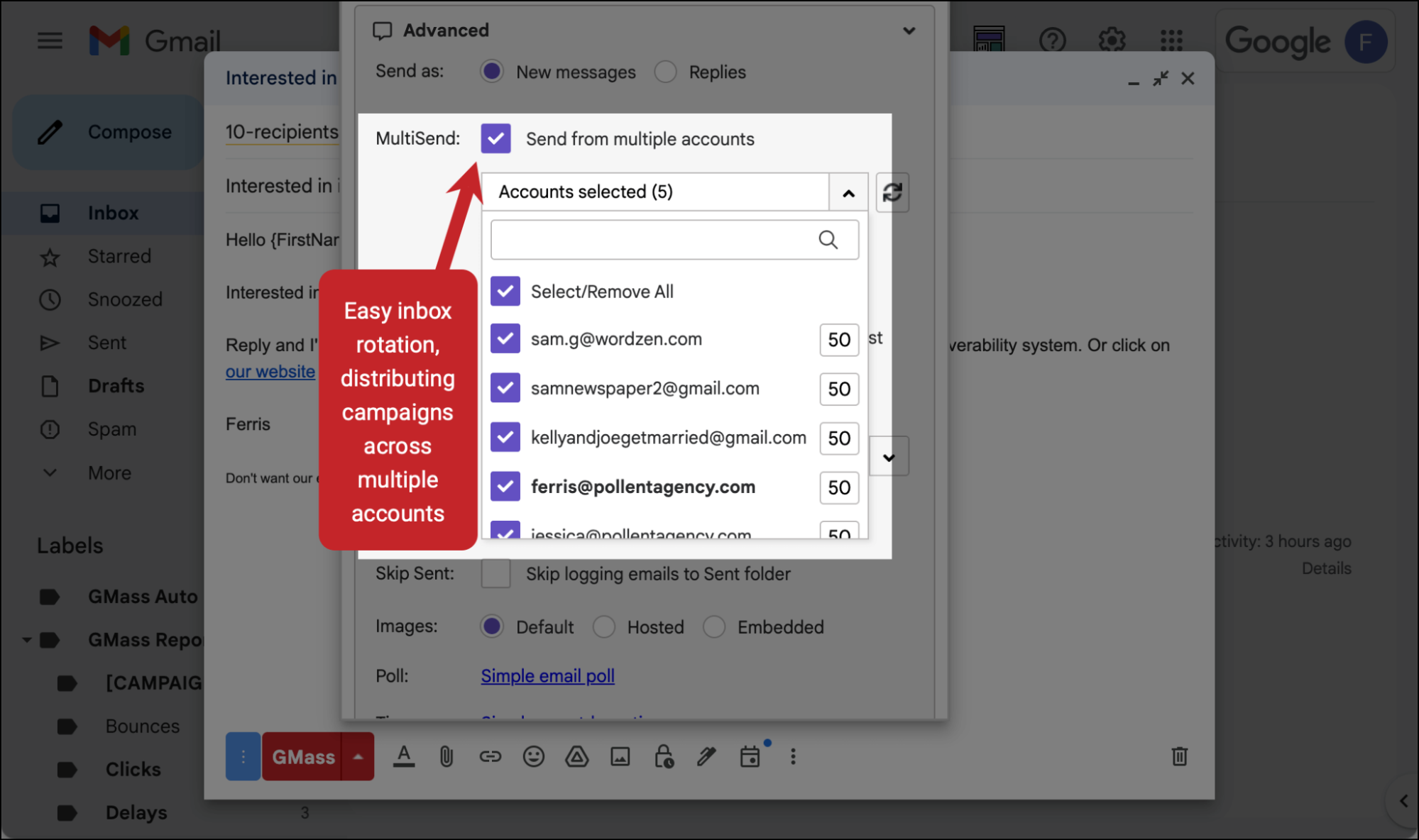Screen dimensions: 1419x840
Task: Select the Hosted images radio button
Action: (603, 626)
